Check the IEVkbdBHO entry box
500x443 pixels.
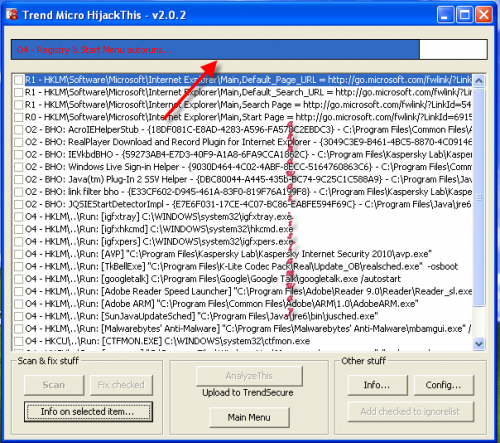point(19,155)
